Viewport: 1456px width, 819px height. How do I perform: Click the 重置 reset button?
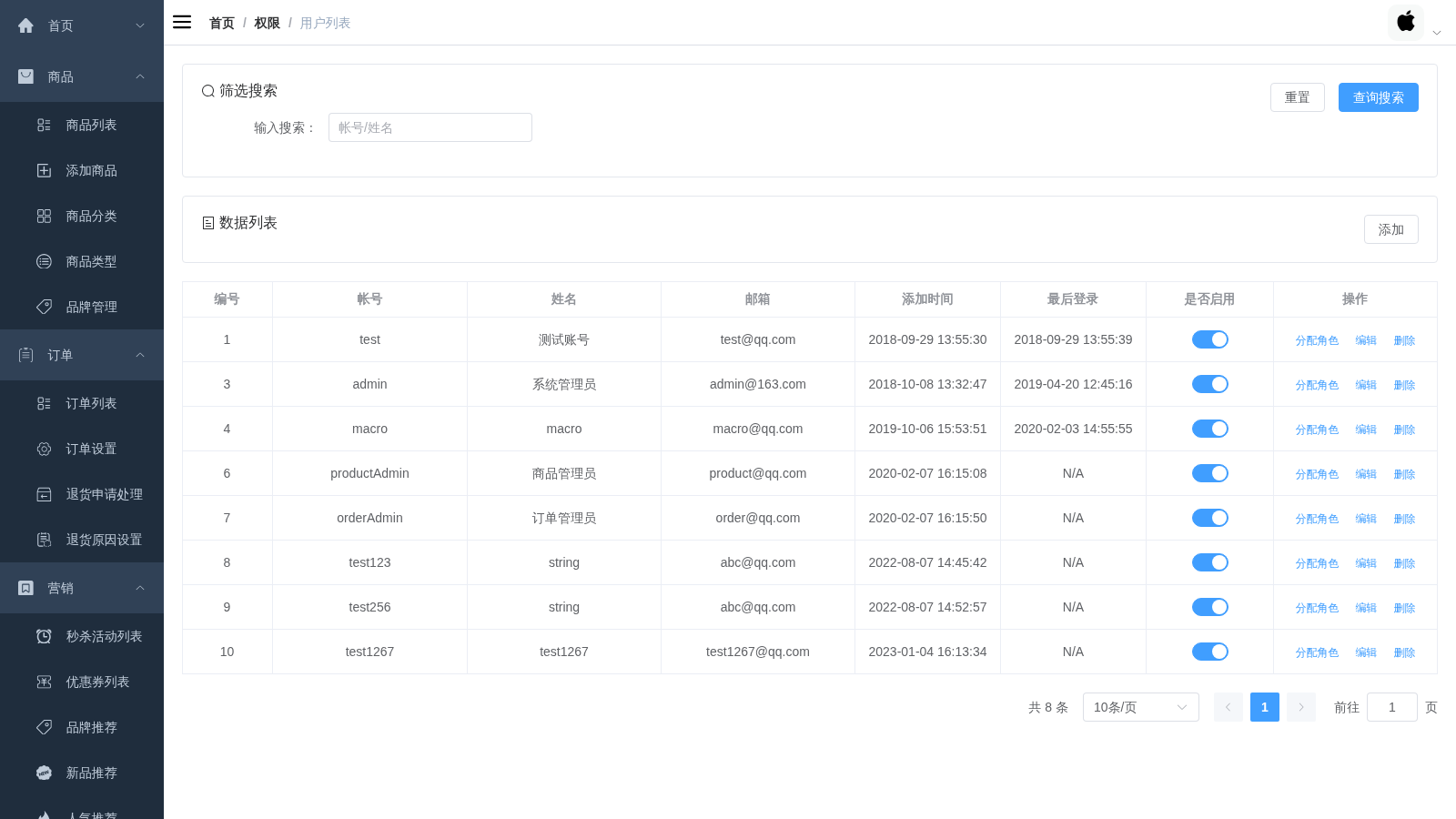coord(1298,97)
